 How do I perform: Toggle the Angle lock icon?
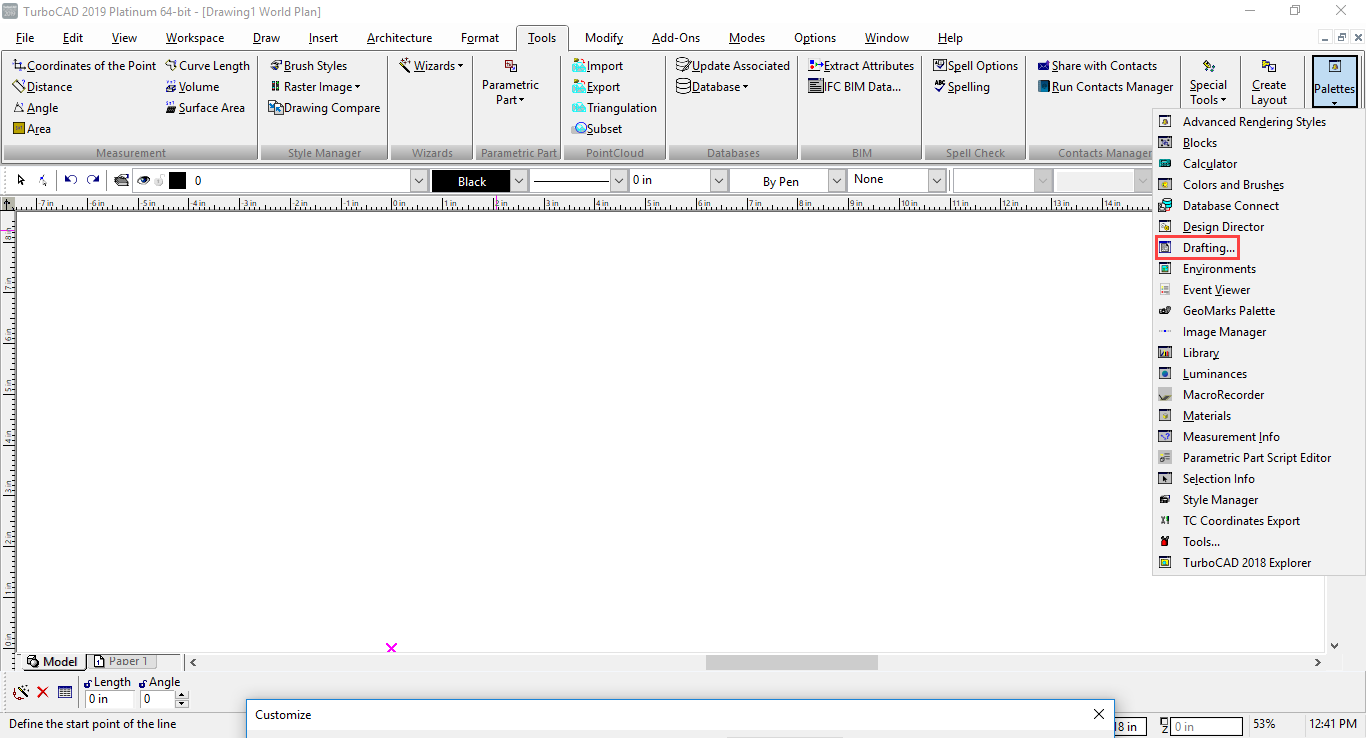click(x=143, y=683)
